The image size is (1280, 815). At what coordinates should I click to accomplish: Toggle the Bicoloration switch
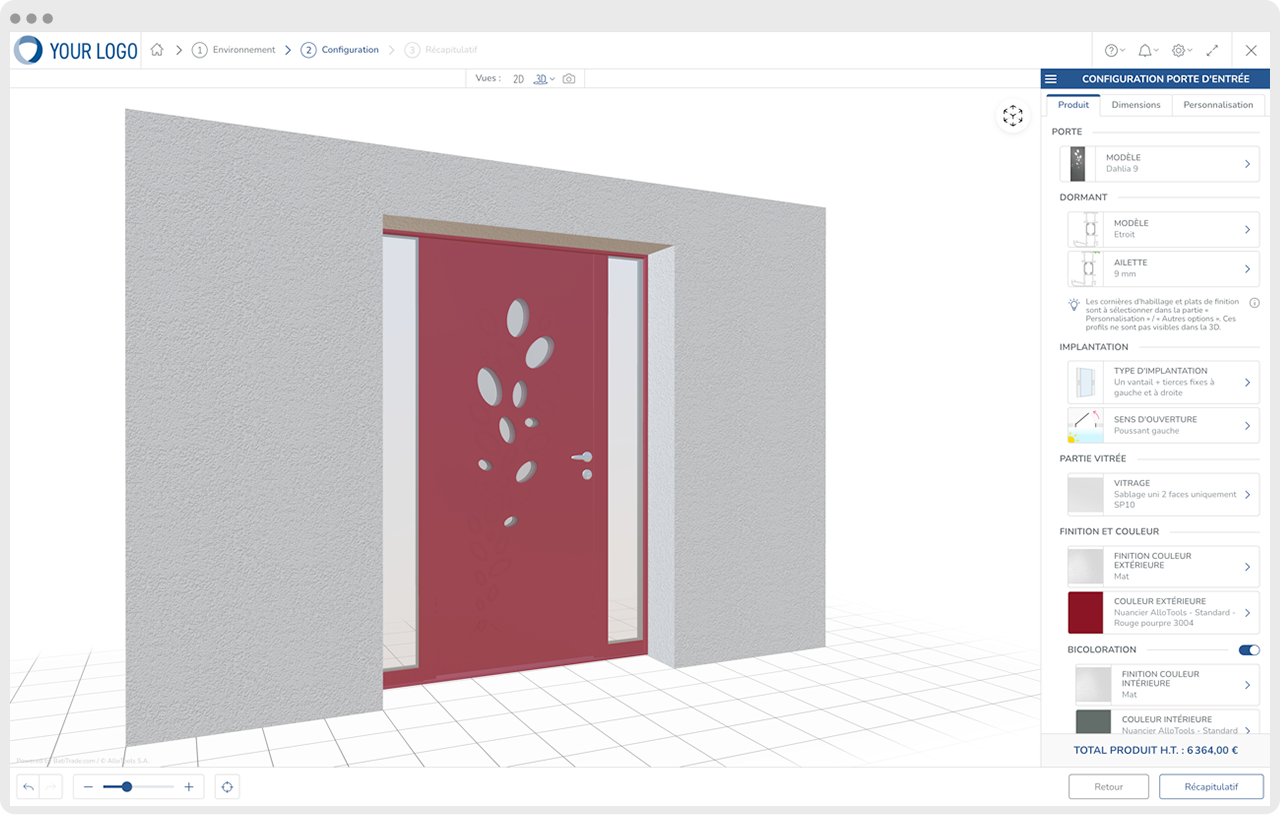pos(1249,650)
